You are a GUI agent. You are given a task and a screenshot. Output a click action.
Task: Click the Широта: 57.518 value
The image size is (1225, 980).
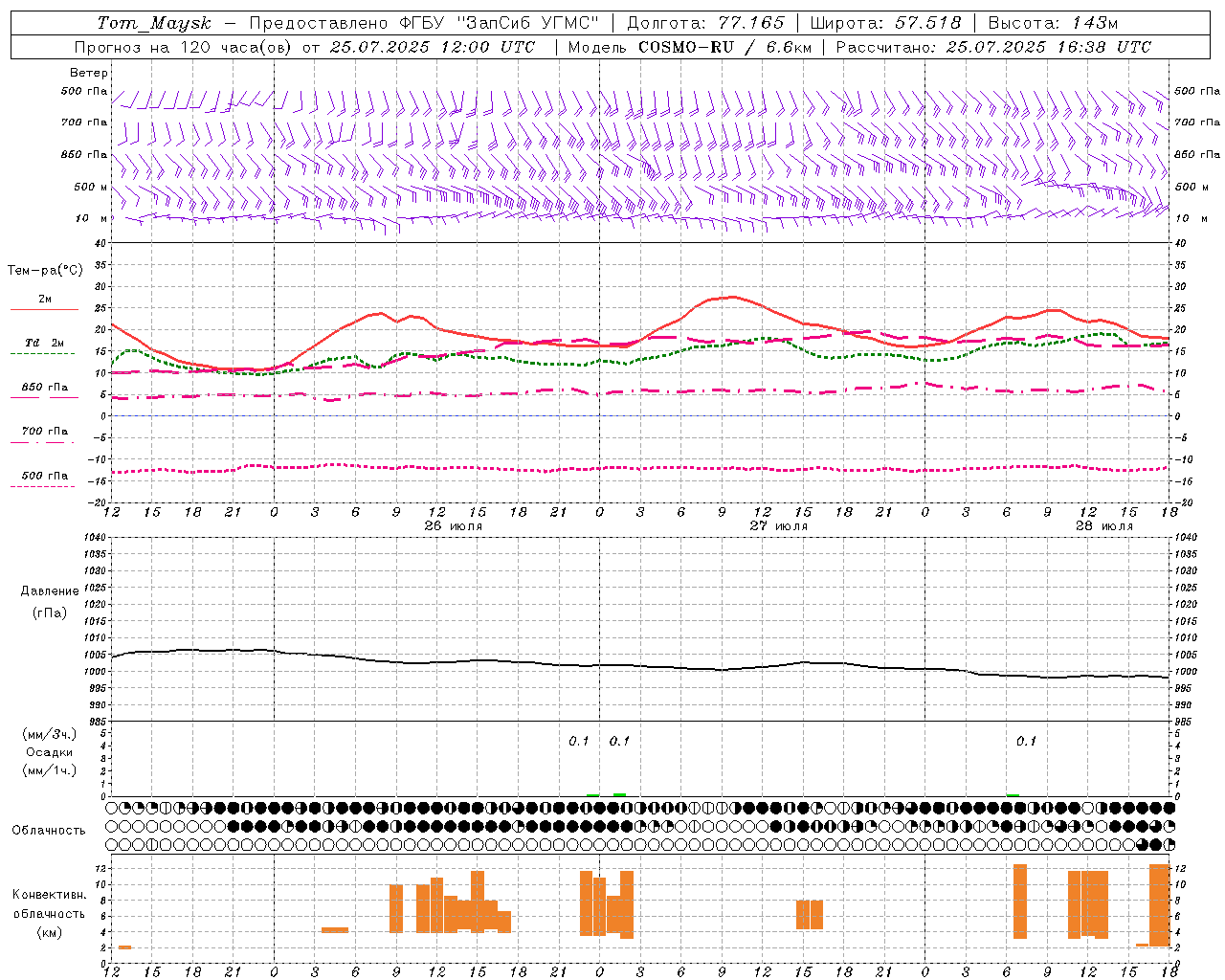pyautogui.click(x=886, y=23)
